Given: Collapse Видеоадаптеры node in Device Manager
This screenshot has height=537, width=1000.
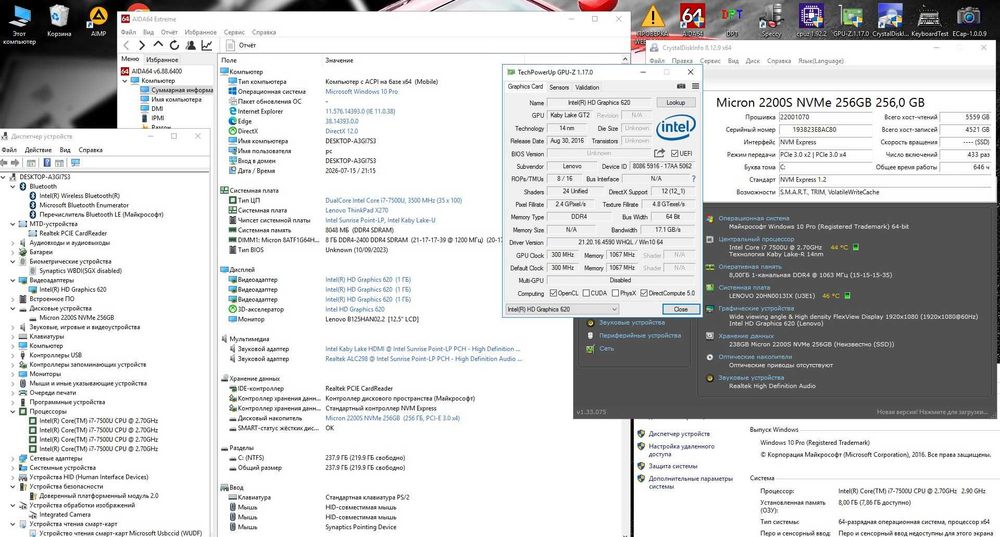Looking at the screenshot, I should pos(13,280).
